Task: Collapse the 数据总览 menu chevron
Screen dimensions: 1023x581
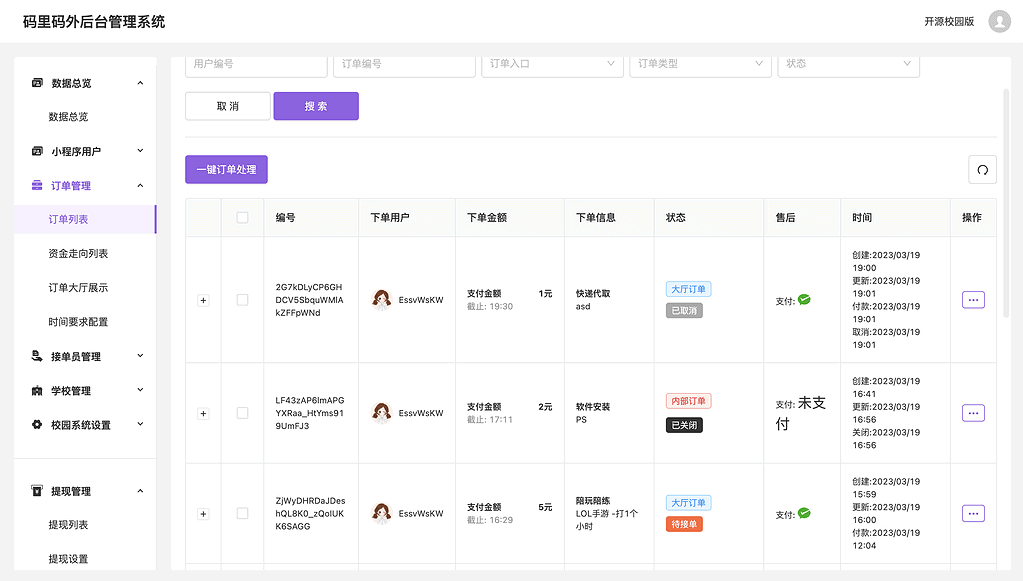Action: click(x=140, y=83)
